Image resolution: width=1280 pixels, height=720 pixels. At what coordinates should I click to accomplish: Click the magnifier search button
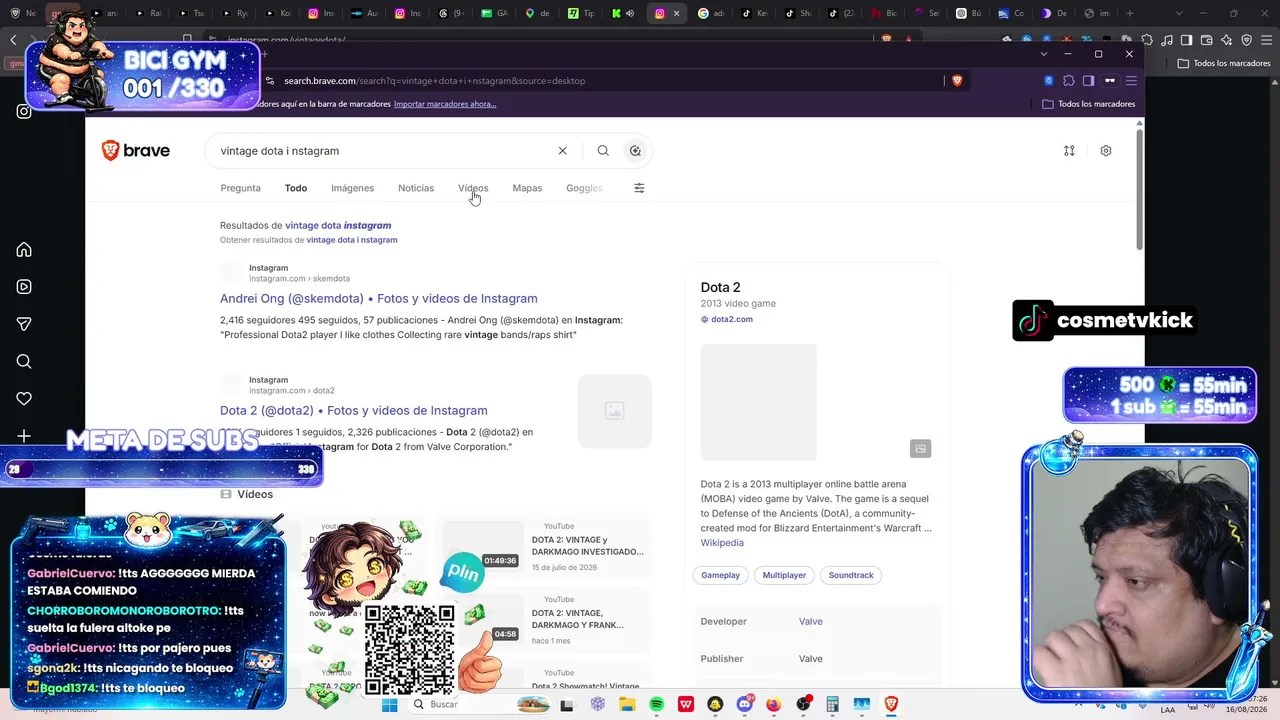click(x=603, y=151)
